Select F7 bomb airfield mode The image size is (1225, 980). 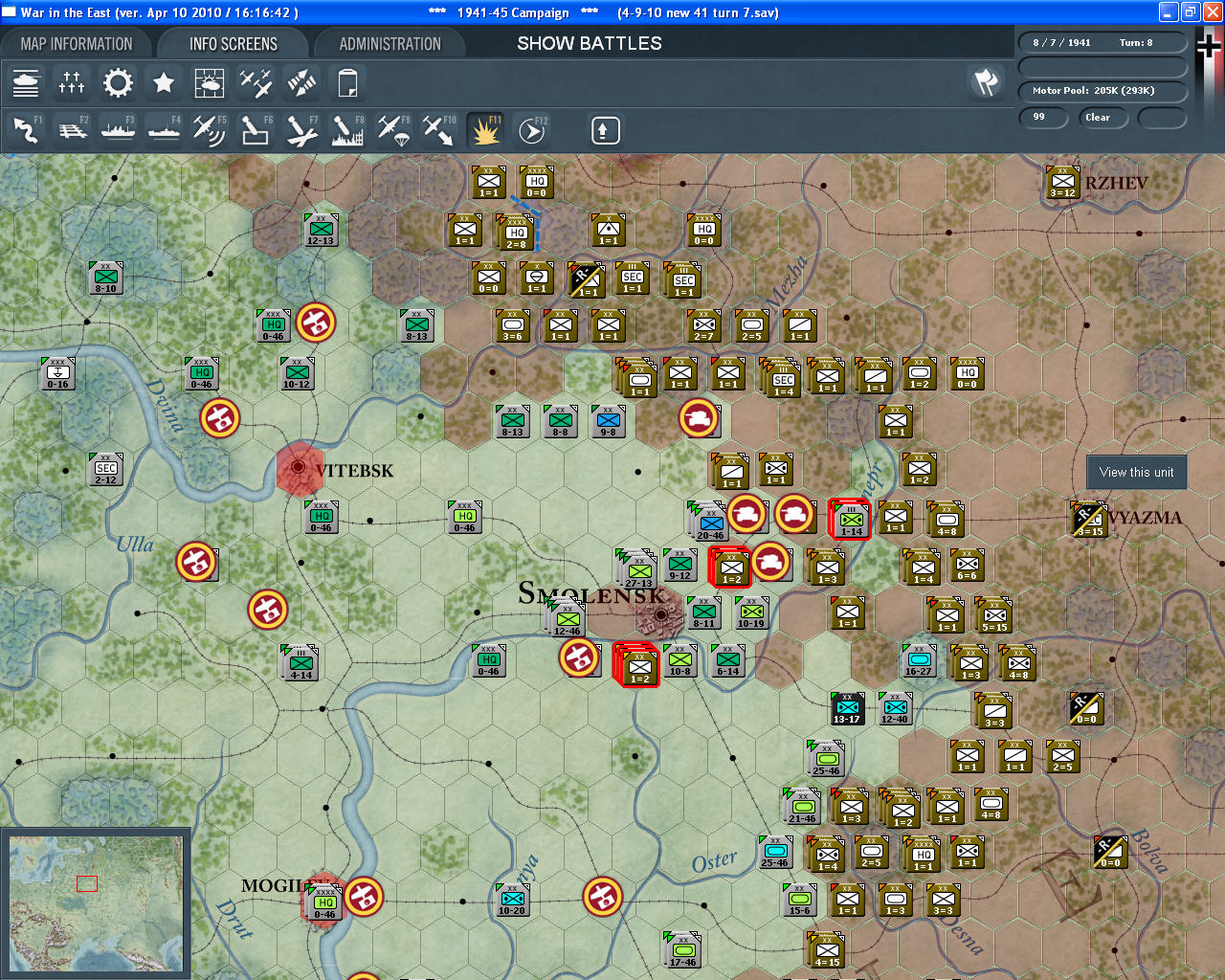pyautogui.click(x=301, y=130)
